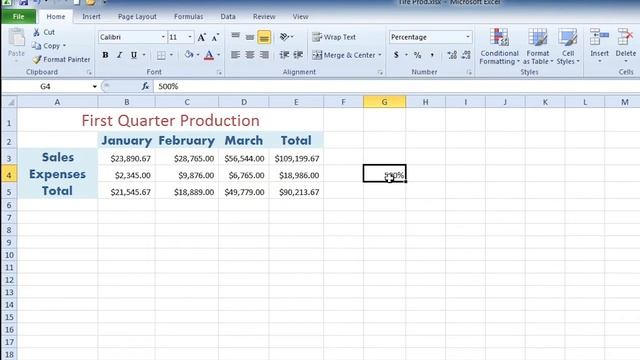Open the Copy options arrow
This screenshot has height=360, width=640.
(x=64, y=46)
